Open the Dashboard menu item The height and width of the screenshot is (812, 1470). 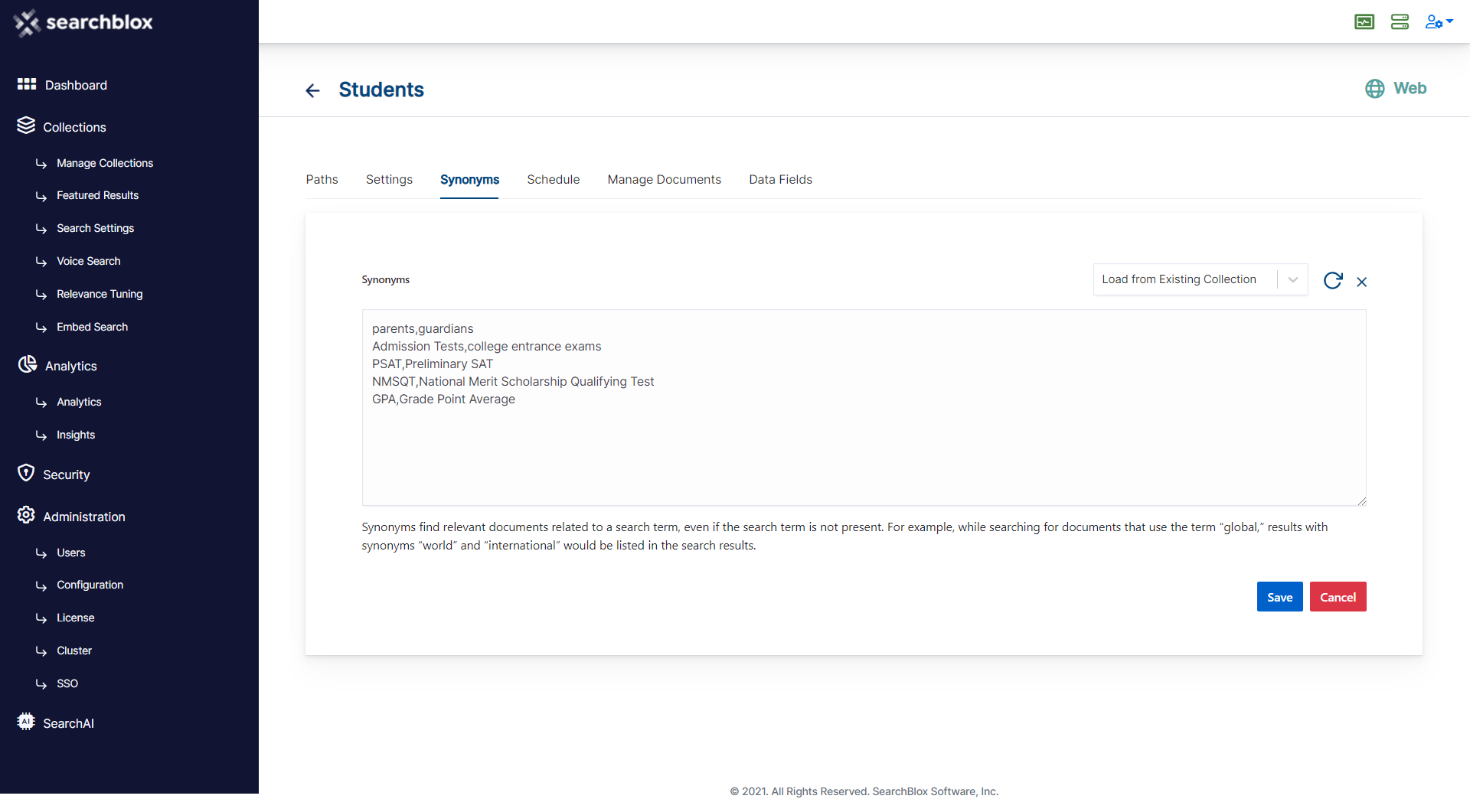point(76,85)
